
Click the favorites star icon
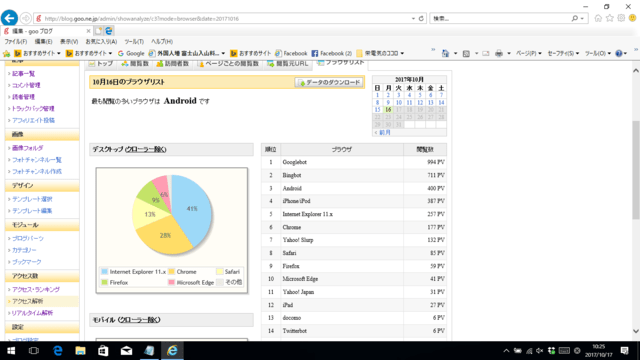coord(609,18)
